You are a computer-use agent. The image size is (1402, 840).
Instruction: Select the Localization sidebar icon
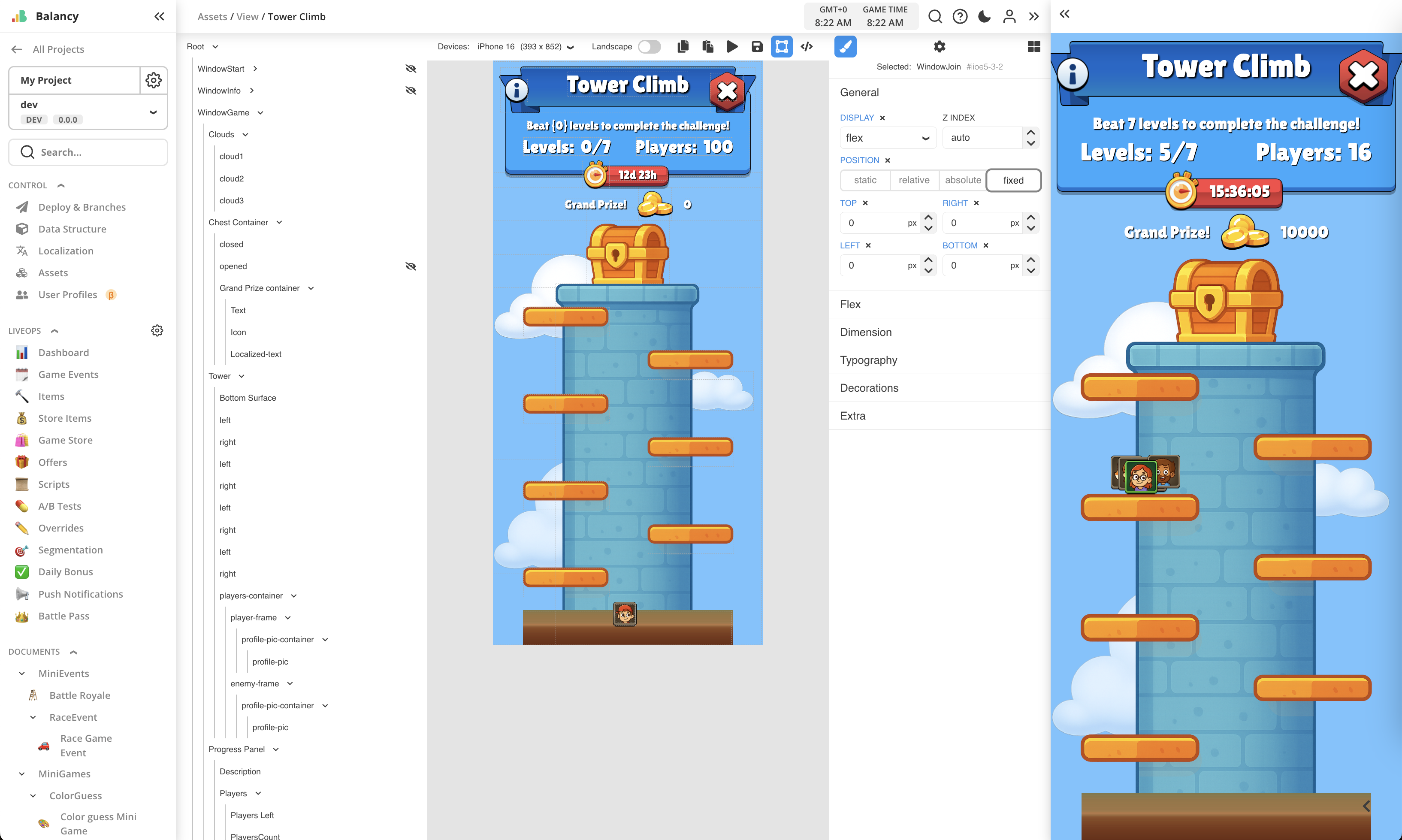pos(21,251)
